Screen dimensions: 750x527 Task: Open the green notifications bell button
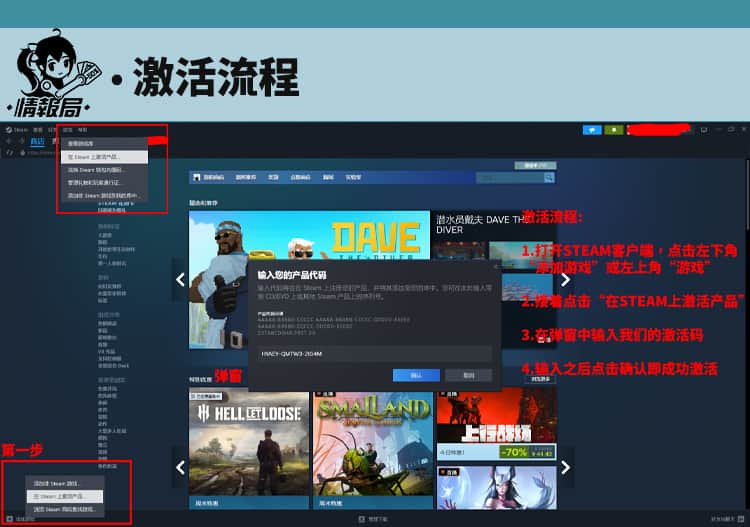click(x=614, y=130)
